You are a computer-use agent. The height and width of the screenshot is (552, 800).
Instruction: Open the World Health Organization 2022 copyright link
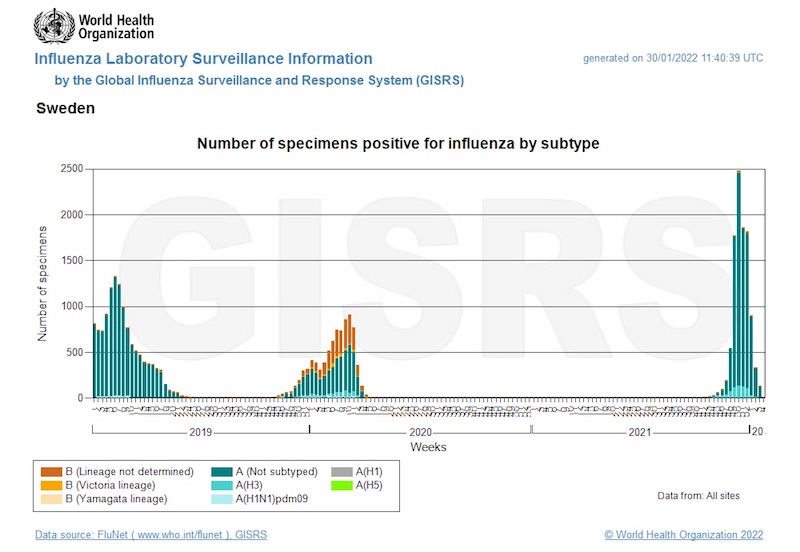pyautogui.click(x=684, y=535)
